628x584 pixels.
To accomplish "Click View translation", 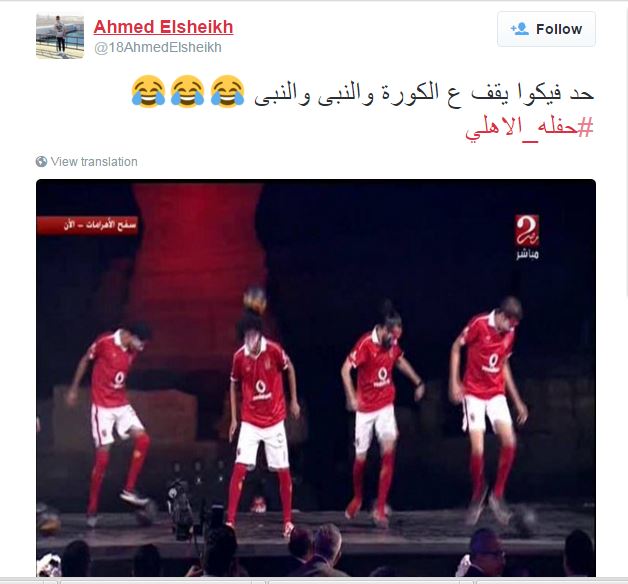I will (x=94, y=161).
